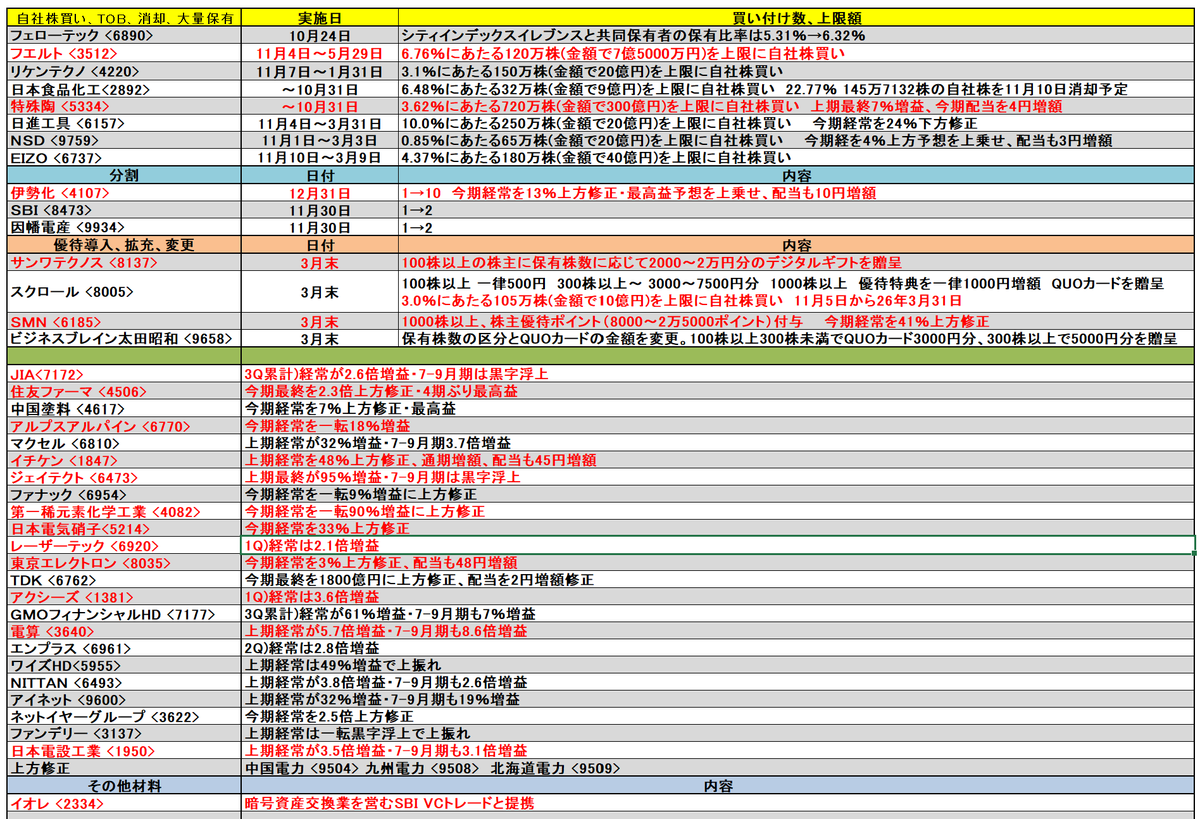This screenshot has width=1200, height=819.
Task: Click the EIZO <6737> cell
Action: pyautogui.click(x=124, y=157)
